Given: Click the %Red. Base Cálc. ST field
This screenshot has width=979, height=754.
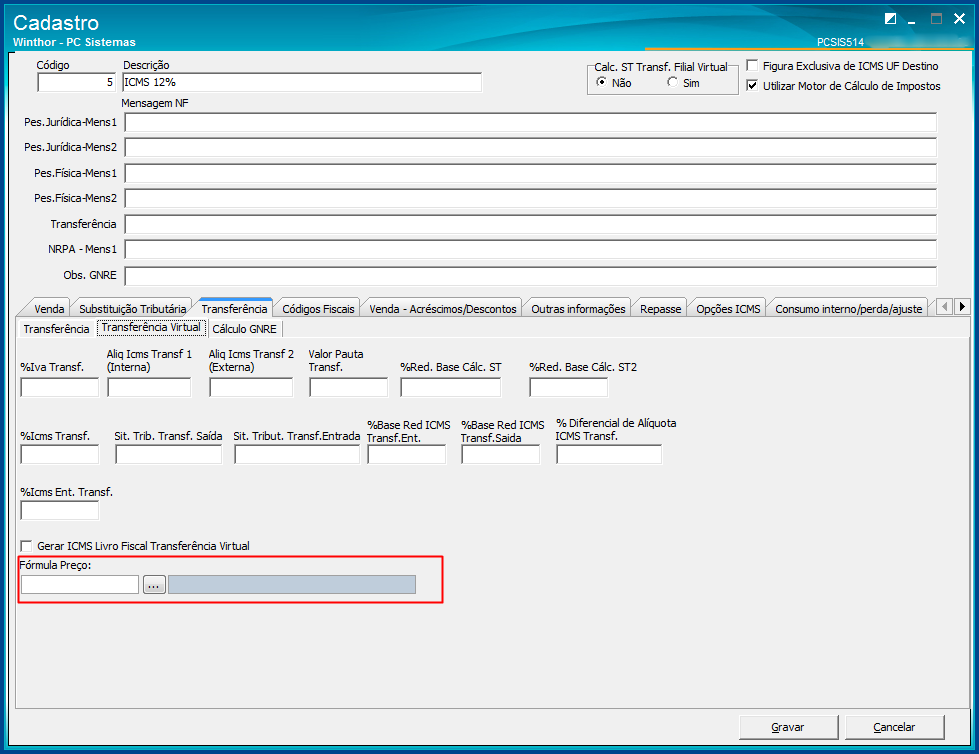Looking at the screenshot, I should pos(450,387).
